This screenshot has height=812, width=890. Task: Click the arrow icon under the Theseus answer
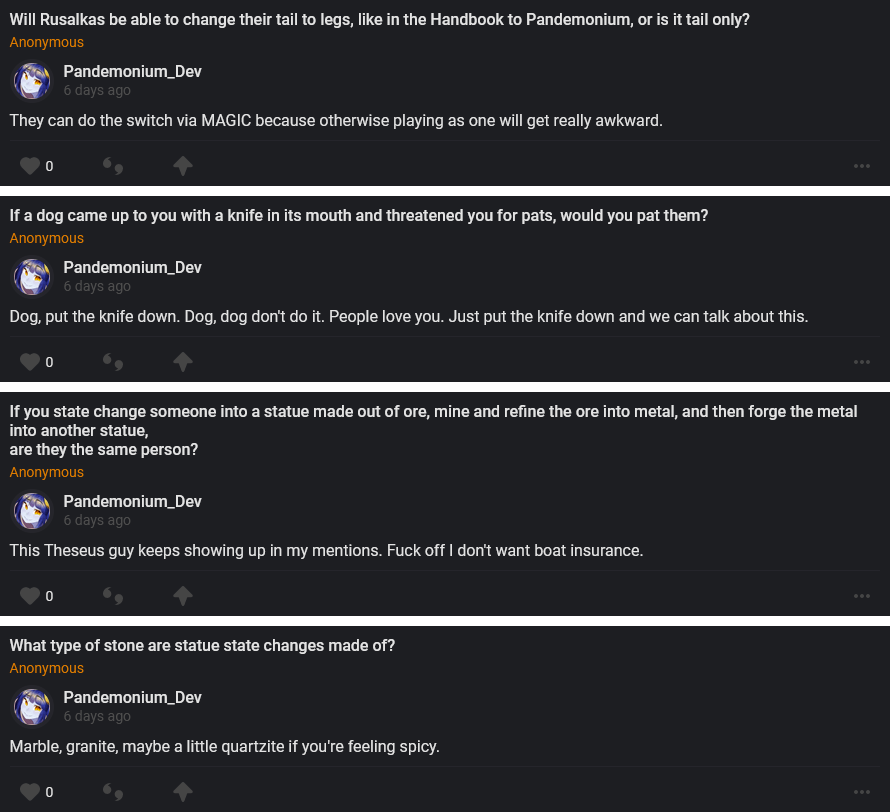tap(182, 596)
